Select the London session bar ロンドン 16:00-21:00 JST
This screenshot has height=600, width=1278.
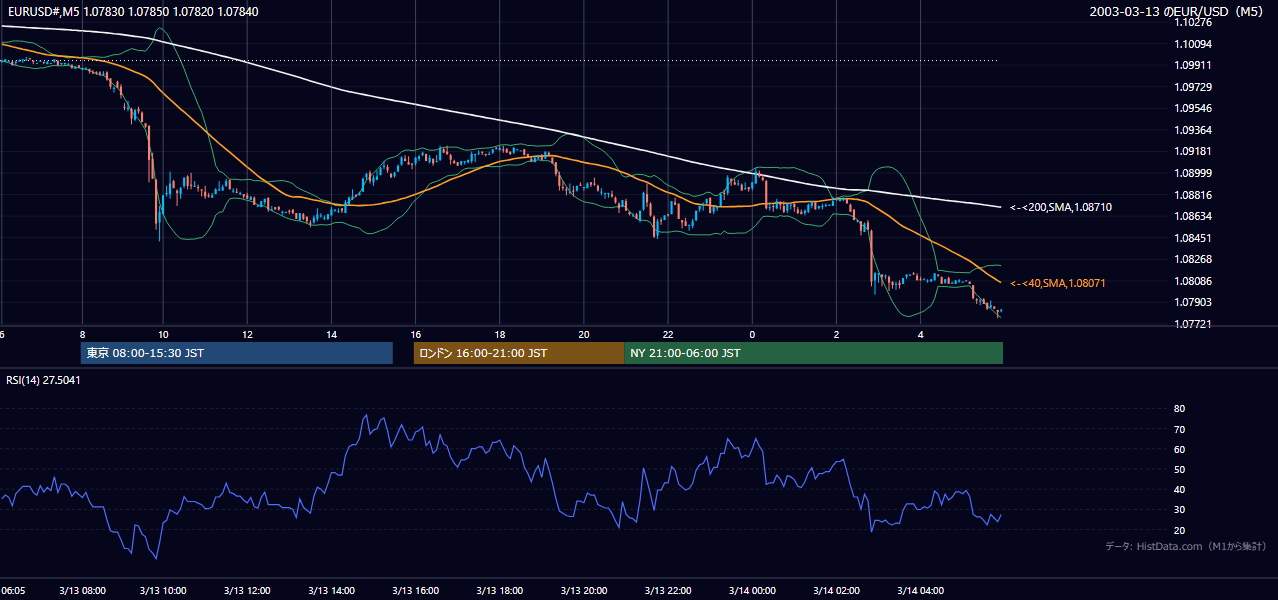pos(519,353)
